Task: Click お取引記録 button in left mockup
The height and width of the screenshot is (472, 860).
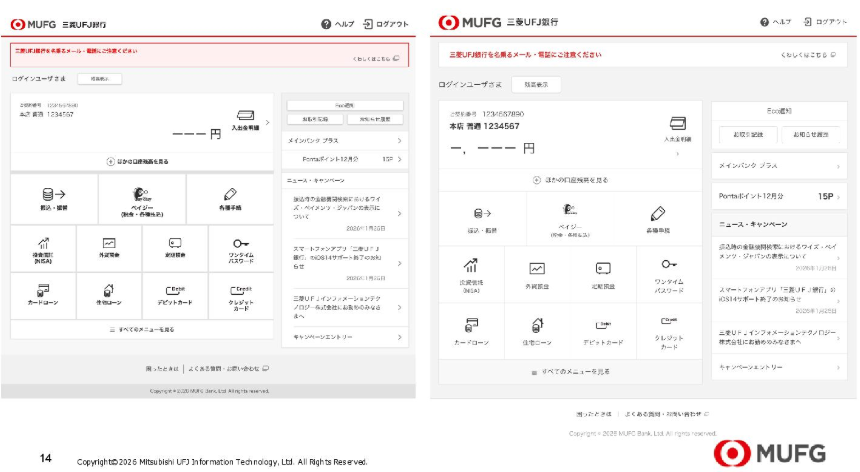Action: point(315,119)
